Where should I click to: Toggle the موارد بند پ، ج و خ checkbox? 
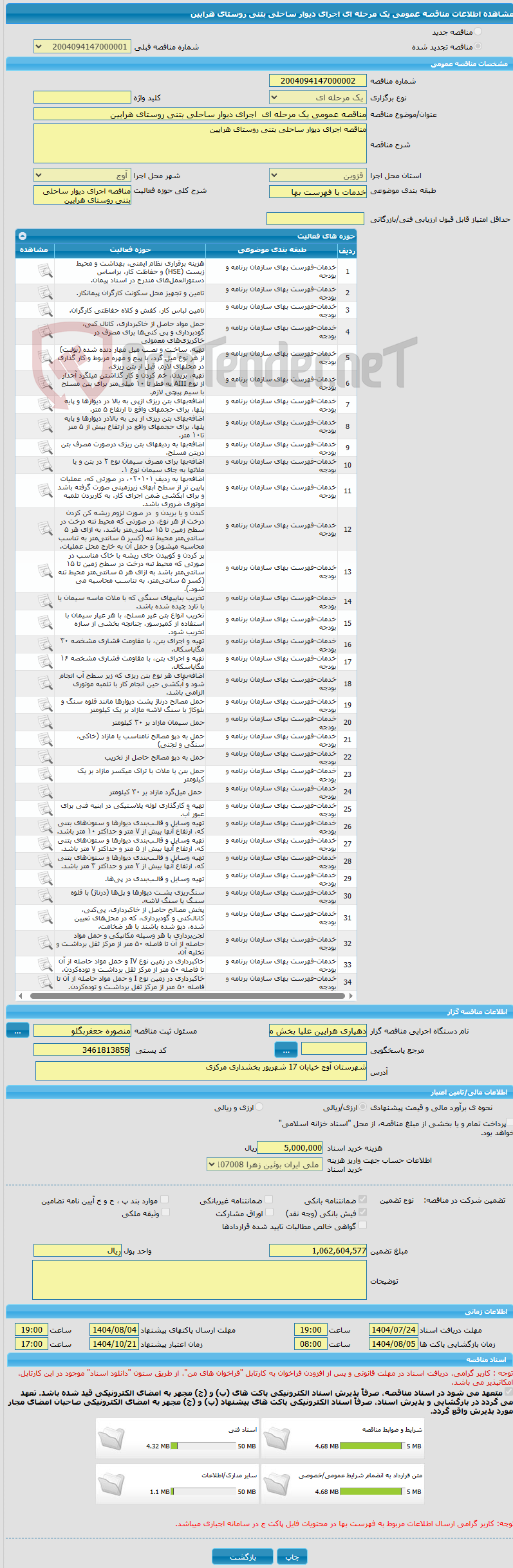point(165,1199)
